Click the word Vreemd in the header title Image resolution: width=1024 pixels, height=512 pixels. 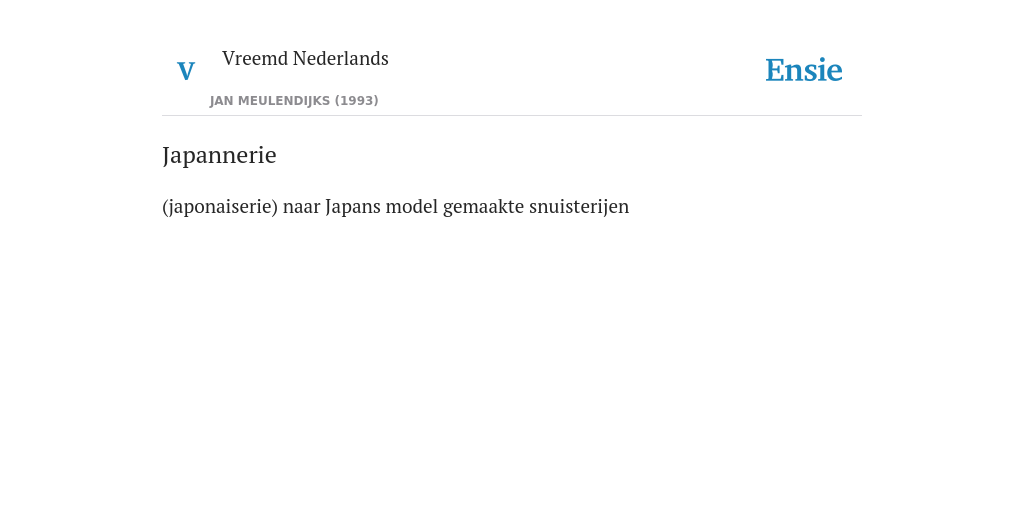tap(255, 58)
